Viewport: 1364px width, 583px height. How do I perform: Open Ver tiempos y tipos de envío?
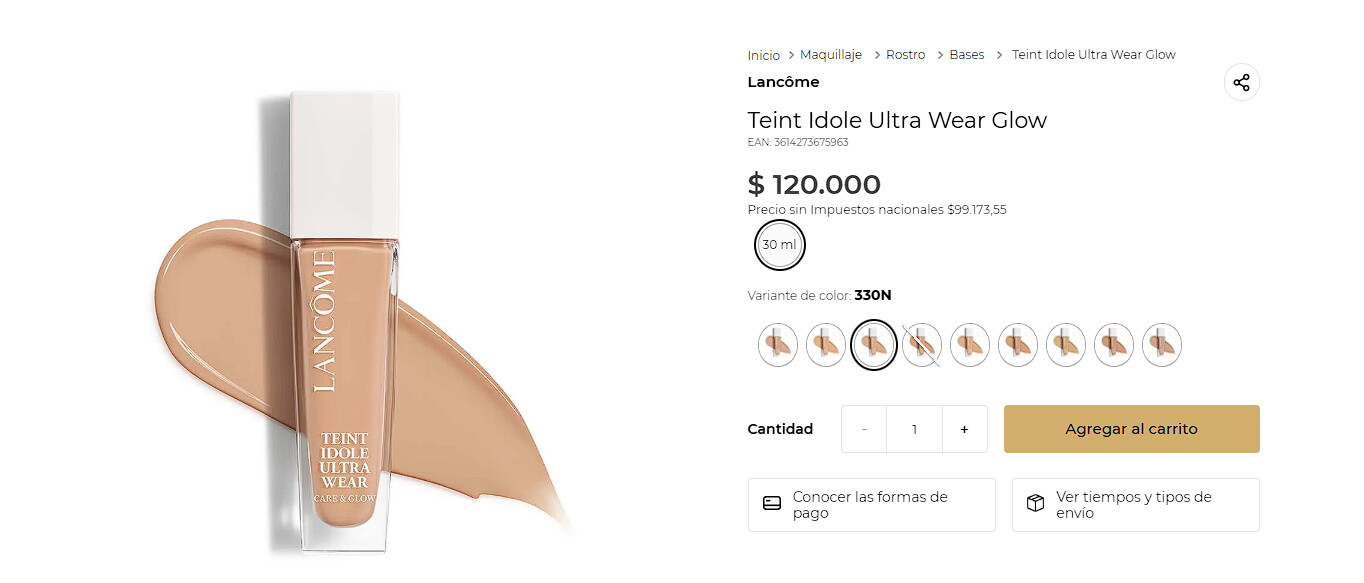coord(1135,505)
